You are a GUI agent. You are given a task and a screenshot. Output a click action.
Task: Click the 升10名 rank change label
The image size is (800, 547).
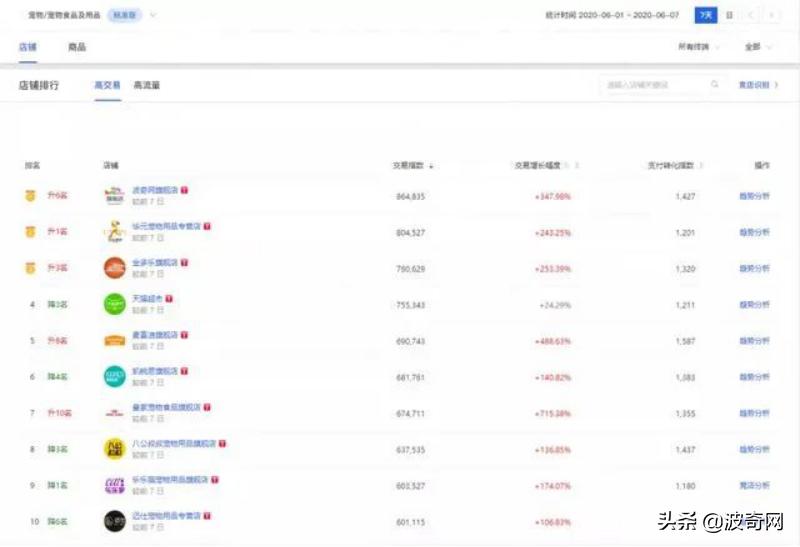pos(60,413)
